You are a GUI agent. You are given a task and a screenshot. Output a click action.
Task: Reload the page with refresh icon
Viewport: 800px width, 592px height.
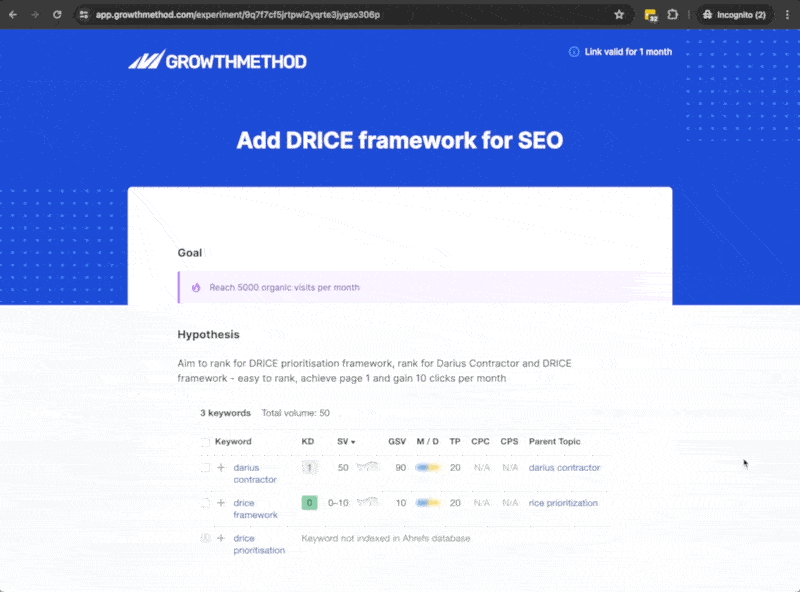click(57, 15)
